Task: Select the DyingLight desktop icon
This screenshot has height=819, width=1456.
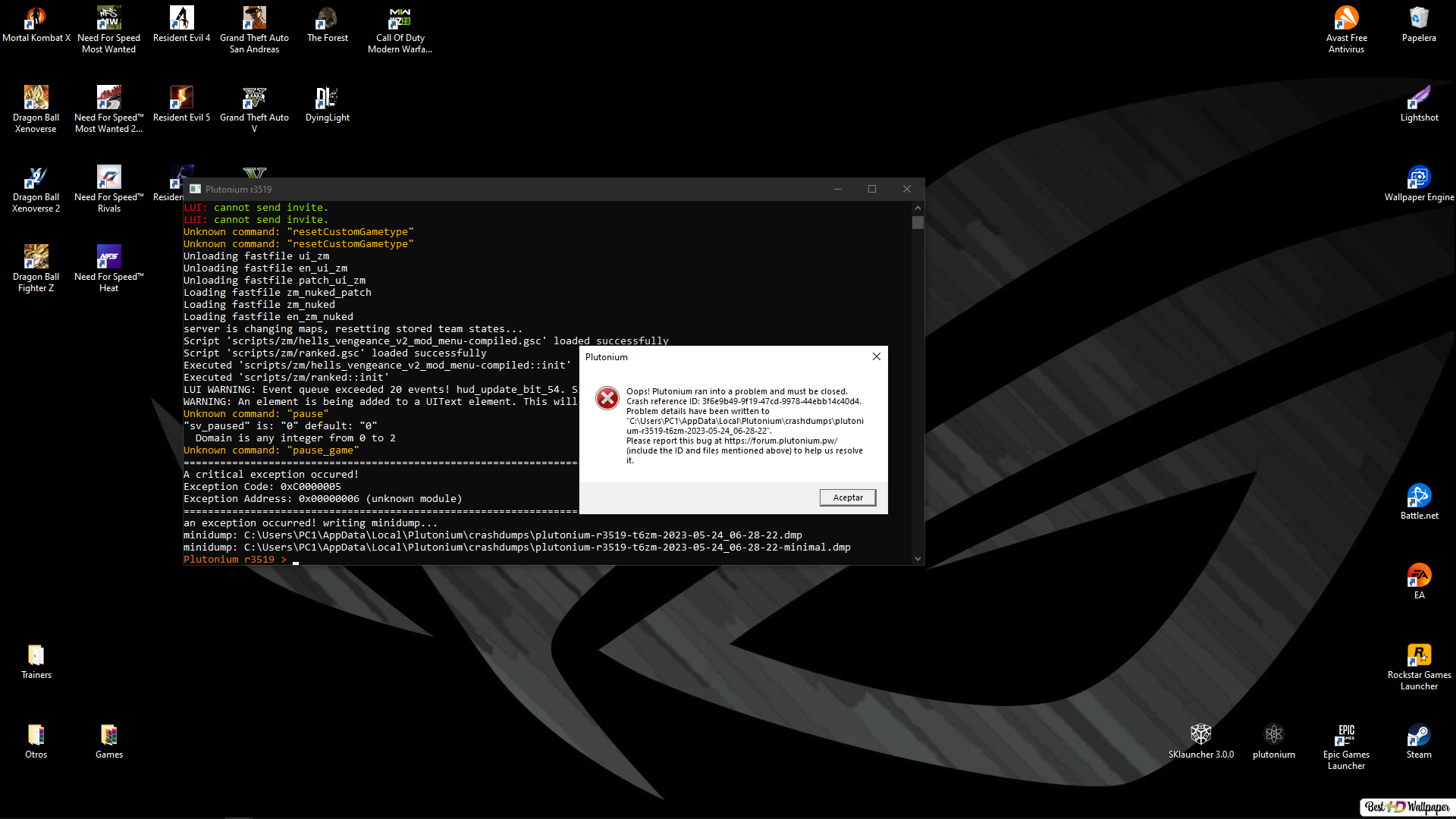Action: tap(327, 103)
